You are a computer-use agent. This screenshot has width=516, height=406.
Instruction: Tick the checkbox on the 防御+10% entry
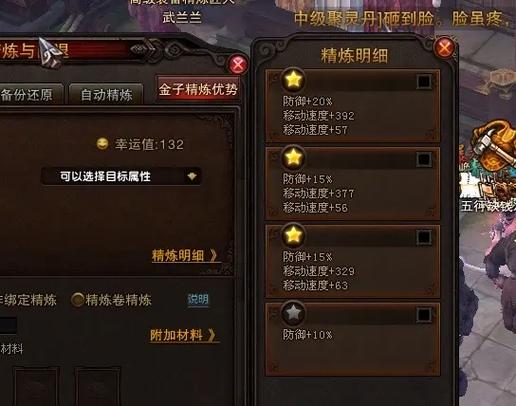(x=424, y=315)
